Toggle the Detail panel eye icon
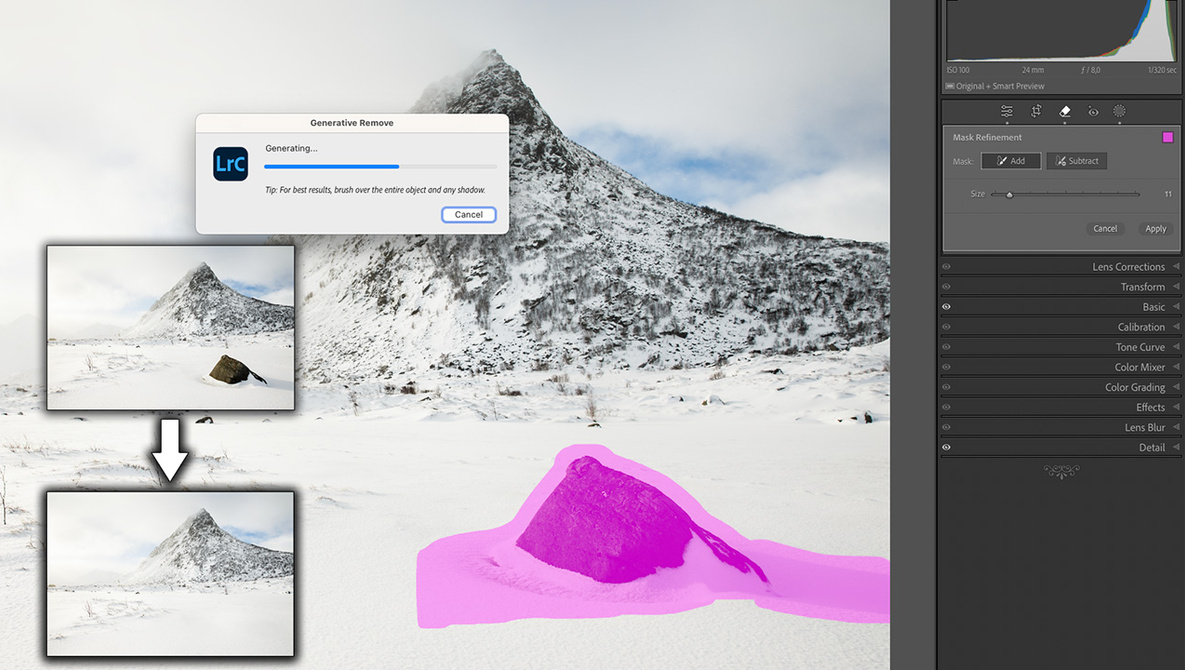Screen dimensions: 1185x670 pyautogui.click(x=946, y=447)
